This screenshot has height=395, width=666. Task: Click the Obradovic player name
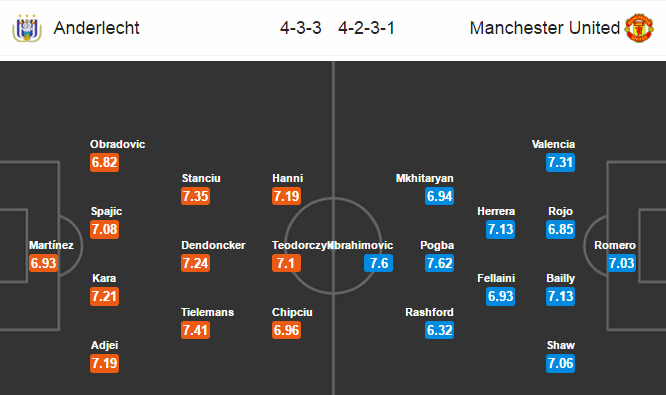(x=118, y=144)
